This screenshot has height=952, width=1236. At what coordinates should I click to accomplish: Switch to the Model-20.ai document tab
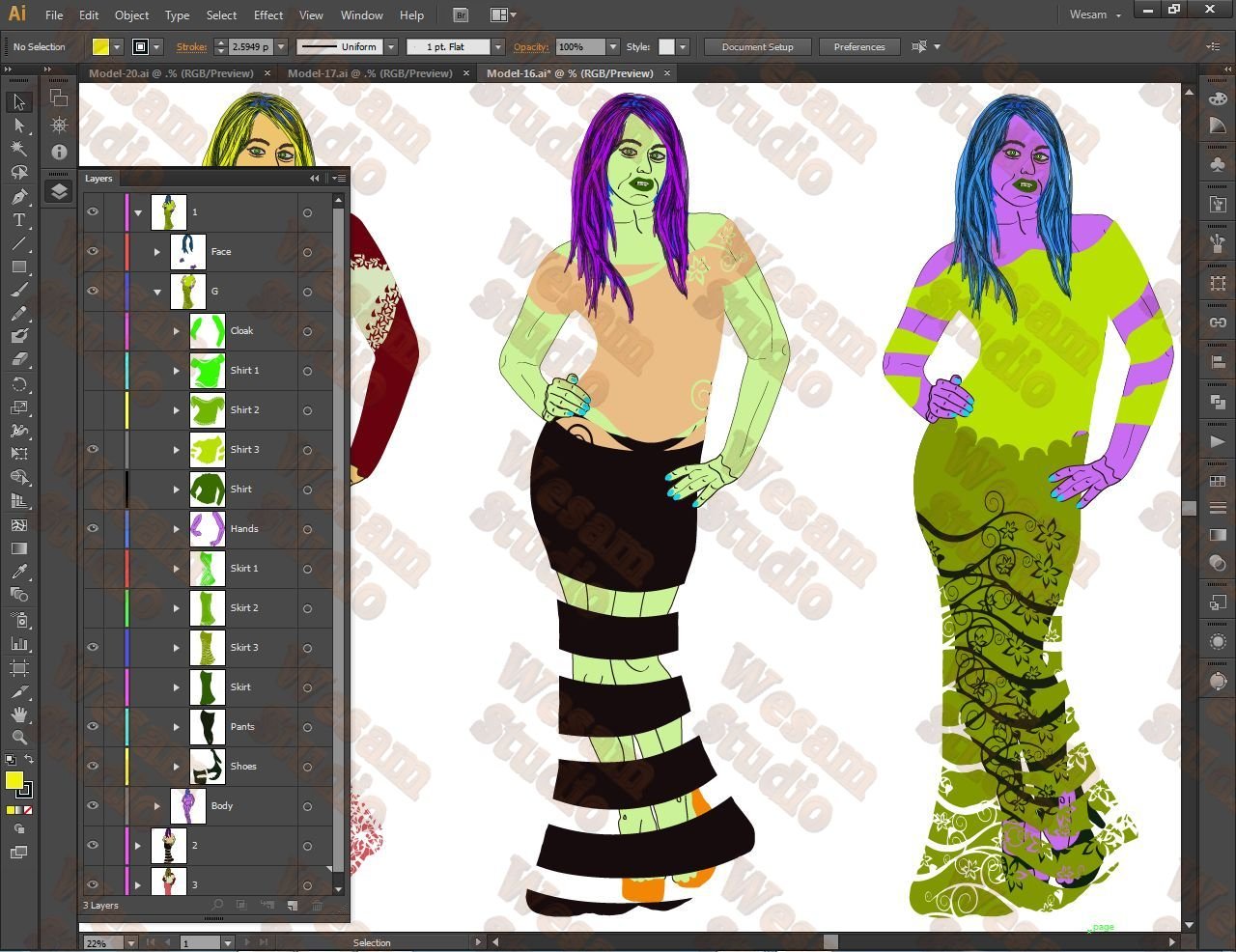click(x=171, y=73)
